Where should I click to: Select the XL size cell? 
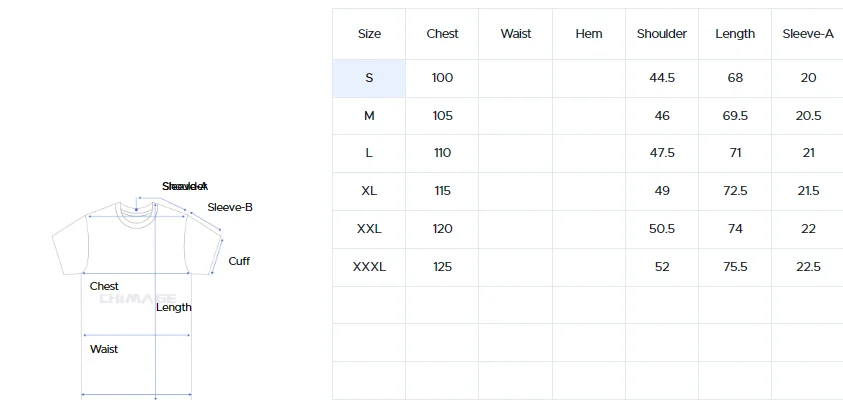click(369, 191)
